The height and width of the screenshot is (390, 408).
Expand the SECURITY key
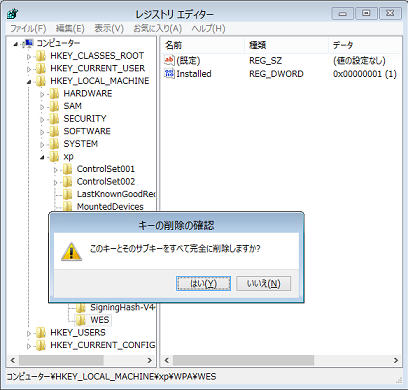[x=42, y=120]
